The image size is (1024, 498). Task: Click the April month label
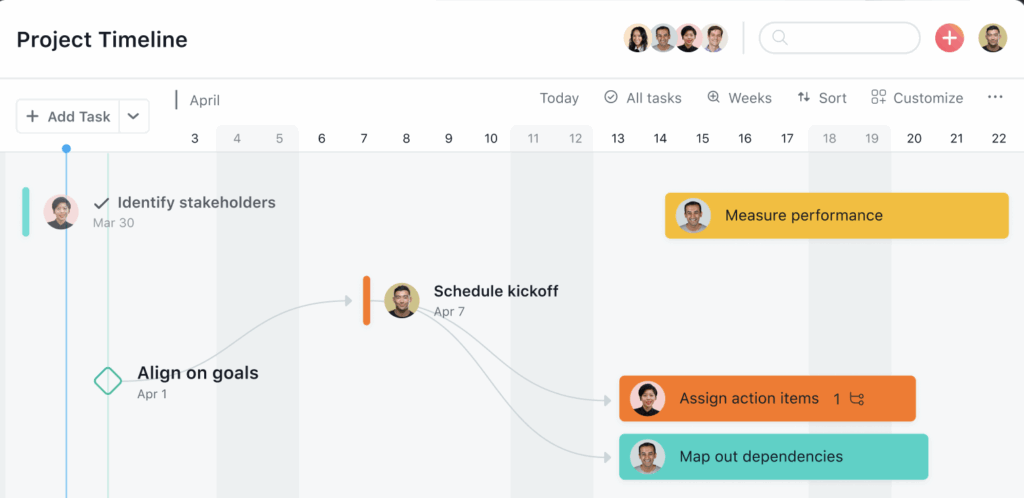point(205,101)
